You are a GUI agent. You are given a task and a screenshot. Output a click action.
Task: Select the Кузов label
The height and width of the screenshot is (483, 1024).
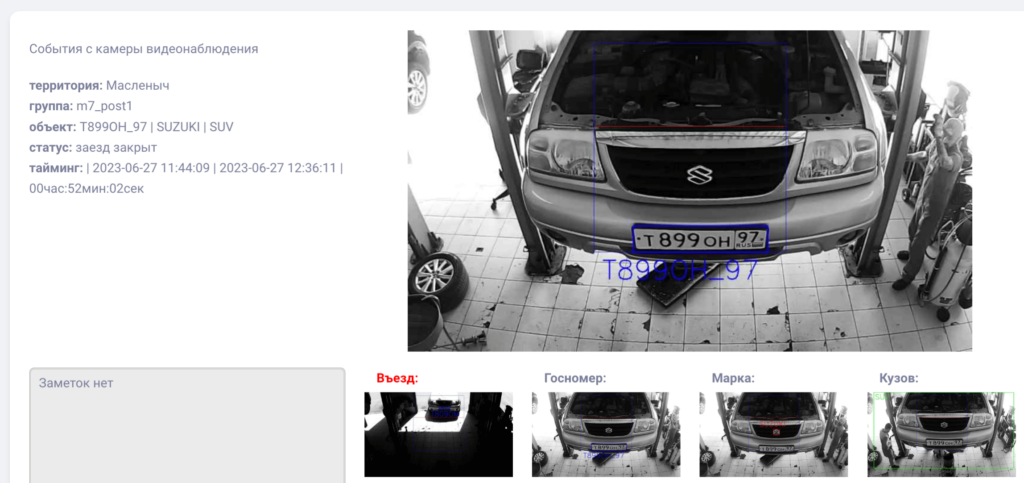pyautogui.click(x=899, y=378)
